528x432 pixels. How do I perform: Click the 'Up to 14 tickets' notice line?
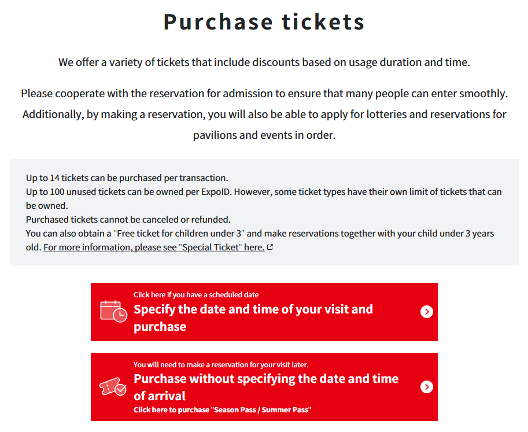tap(127, 178)
